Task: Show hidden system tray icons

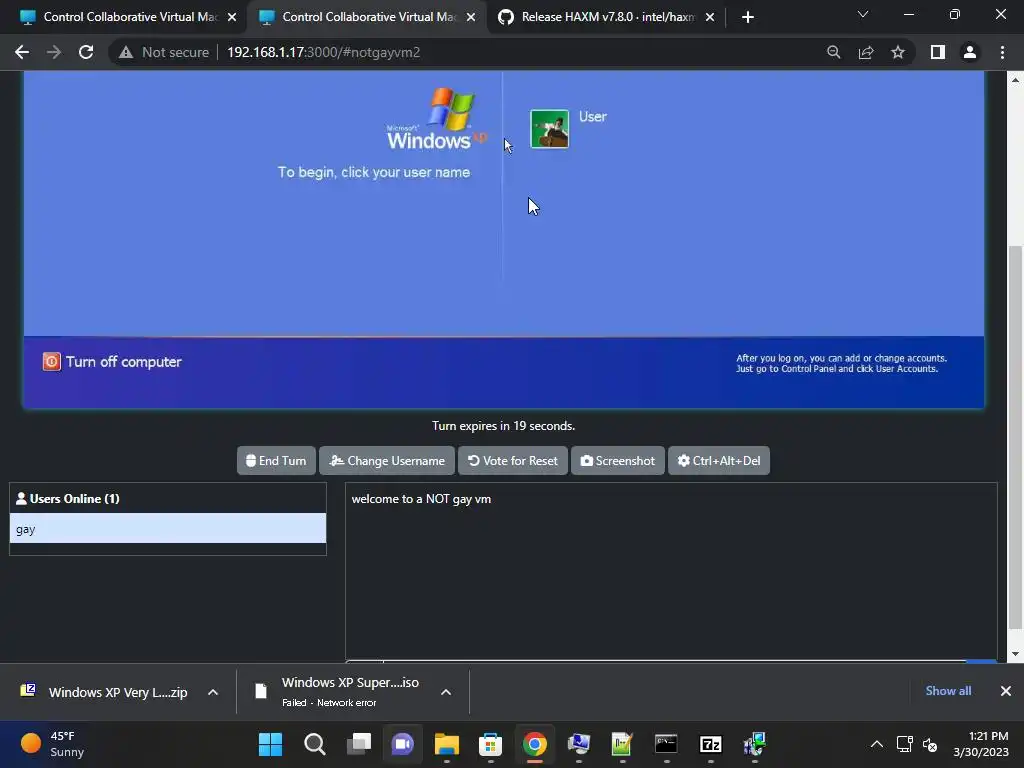Action: point(877,744)
